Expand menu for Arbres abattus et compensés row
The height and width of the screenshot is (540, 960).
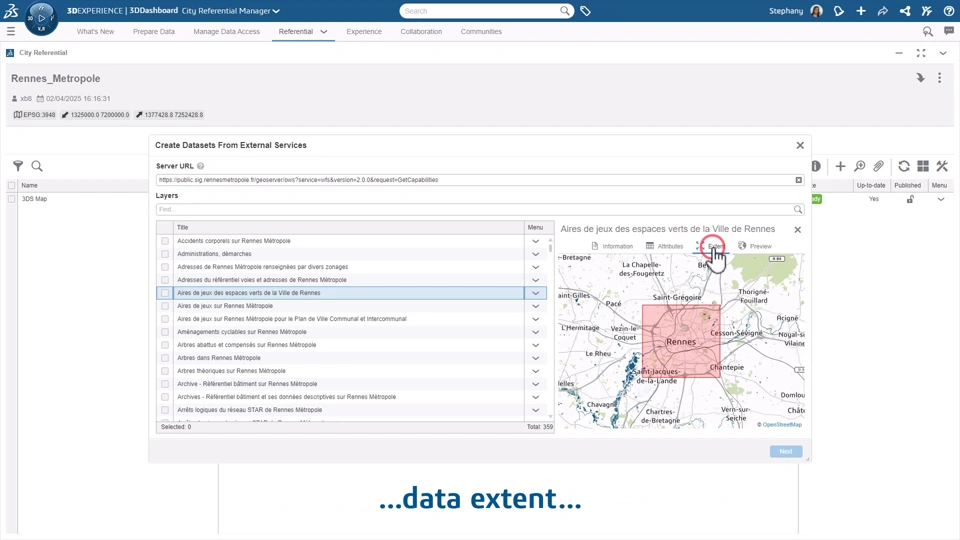pos(536,345)
